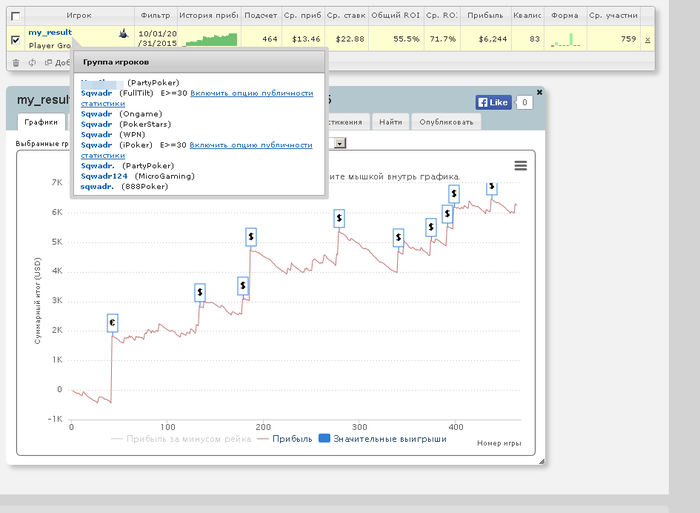Click the green profit history mini chart
The height and width of the screenshot is (513, 700).
(x=210, y=39)
